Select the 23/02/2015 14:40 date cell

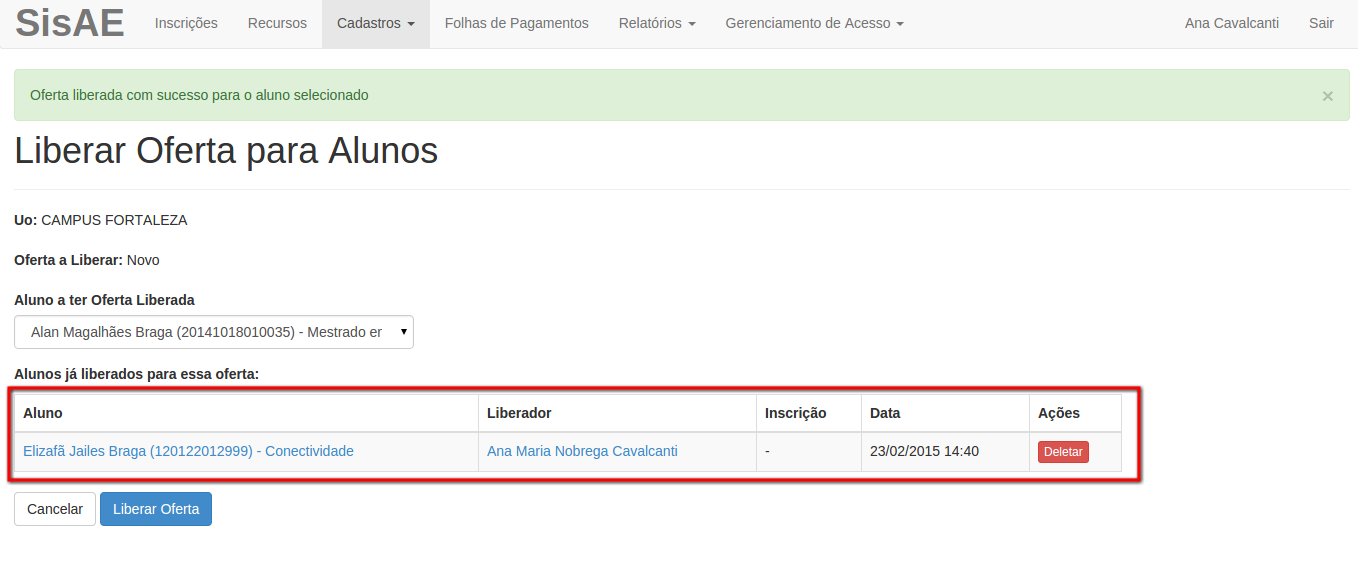[945, 451]
